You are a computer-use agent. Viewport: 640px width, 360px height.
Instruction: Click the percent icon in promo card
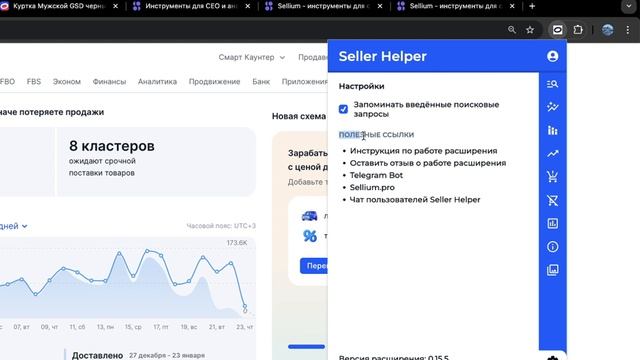(x=310, y=236)
